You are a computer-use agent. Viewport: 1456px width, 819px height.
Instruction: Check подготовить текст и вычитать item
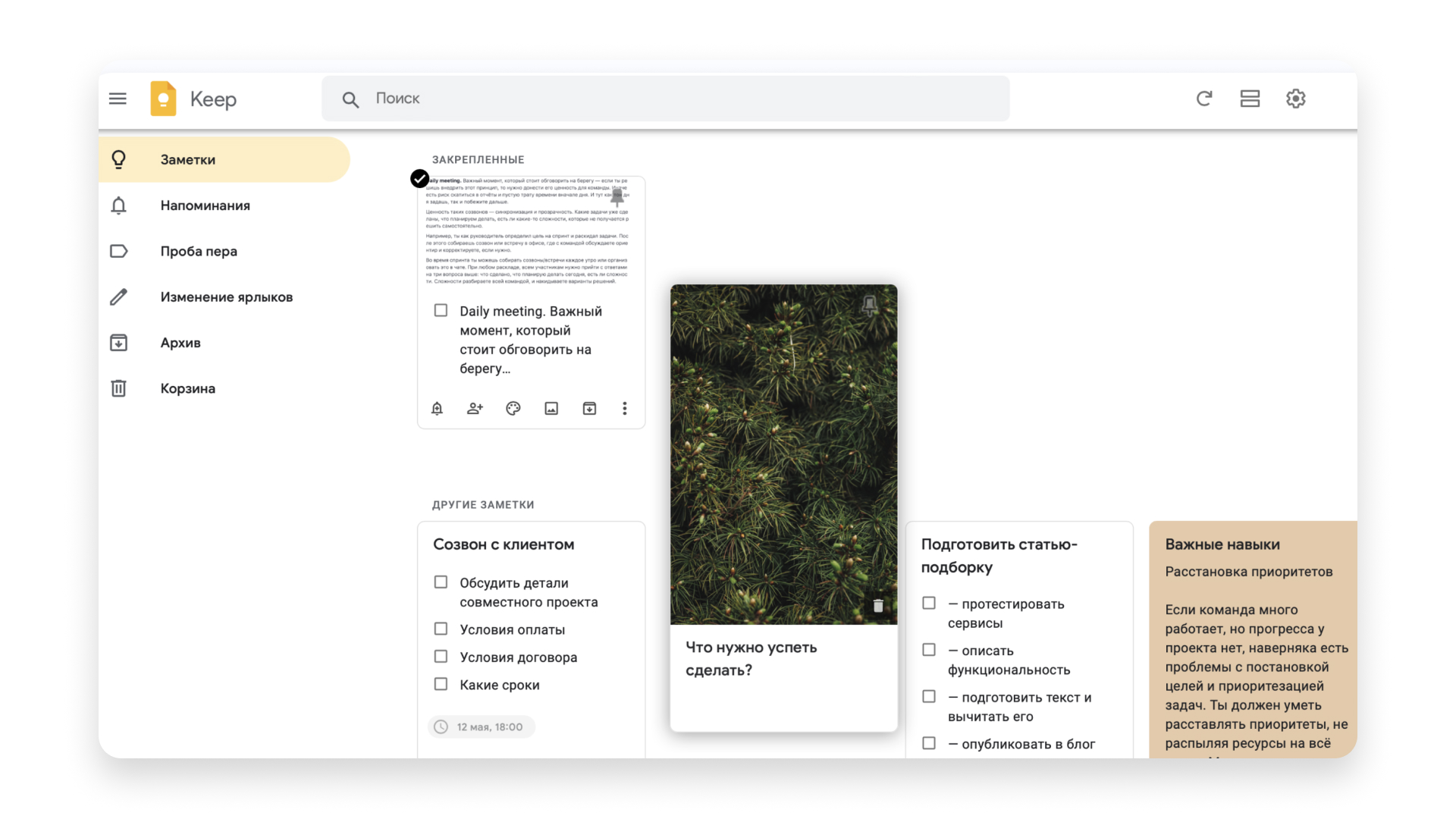point(929,697)
